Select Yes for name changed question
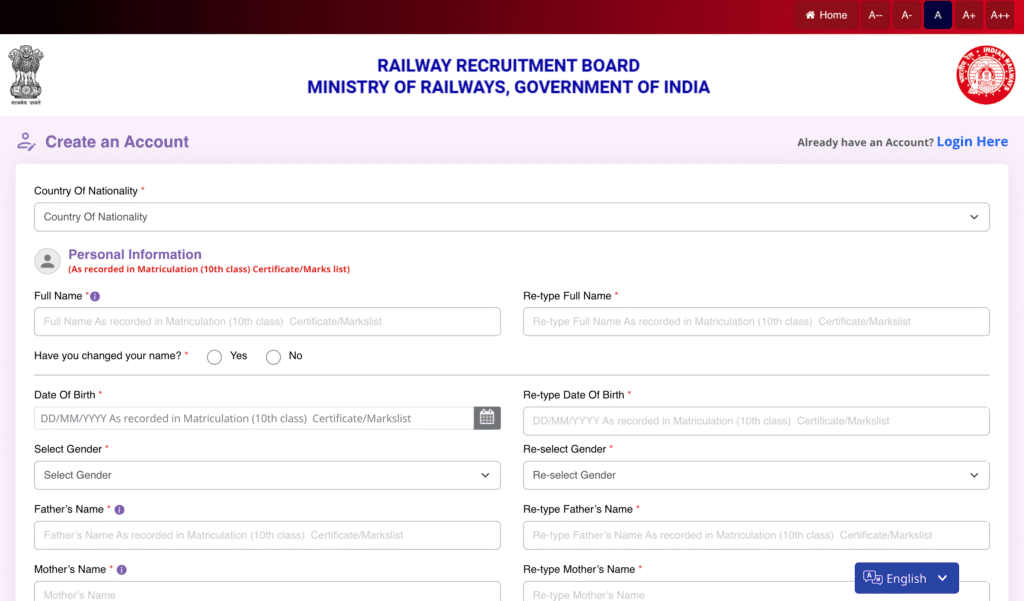 [x=214, y=357]
